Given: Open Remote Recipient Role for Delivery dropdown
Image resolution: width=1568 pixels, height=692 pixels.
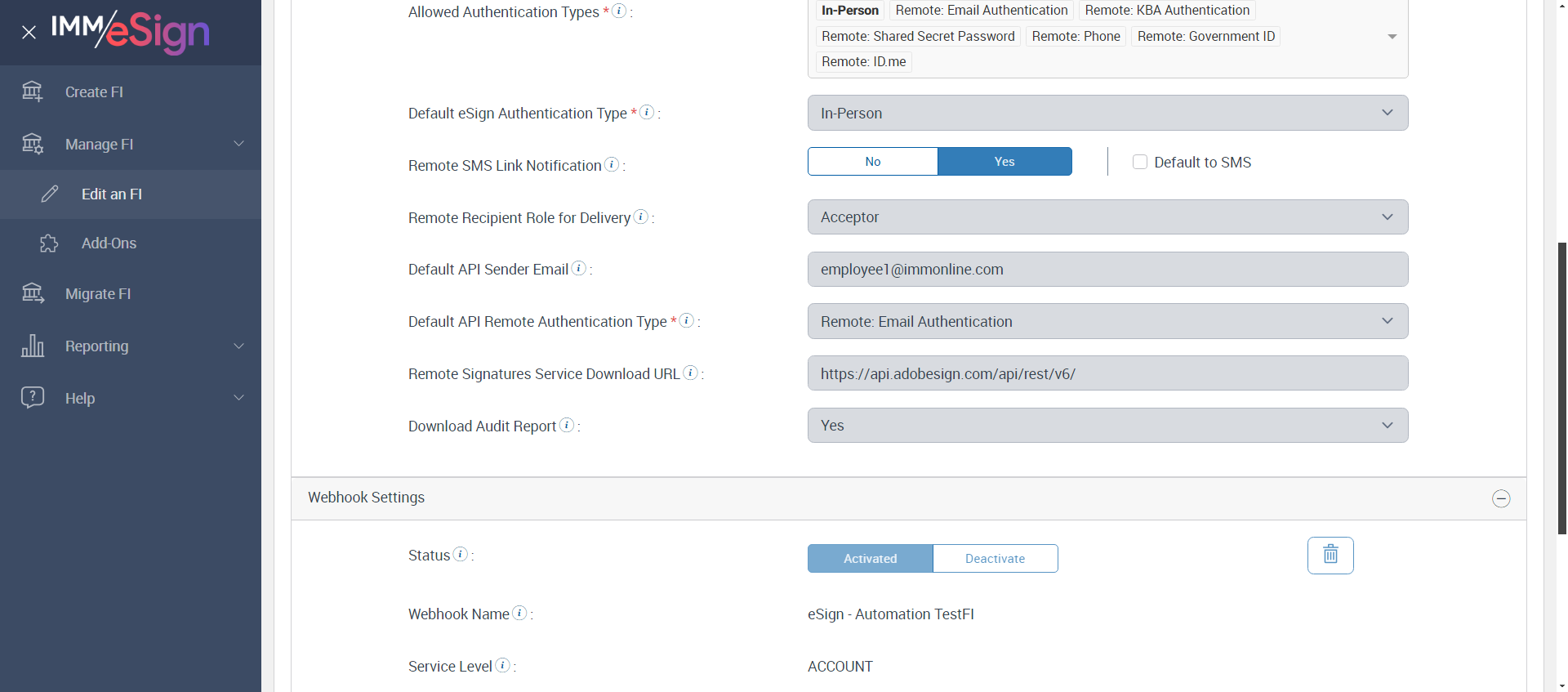Looking at the screenshot, I should pyautogui.click(x=1107, y=217).
